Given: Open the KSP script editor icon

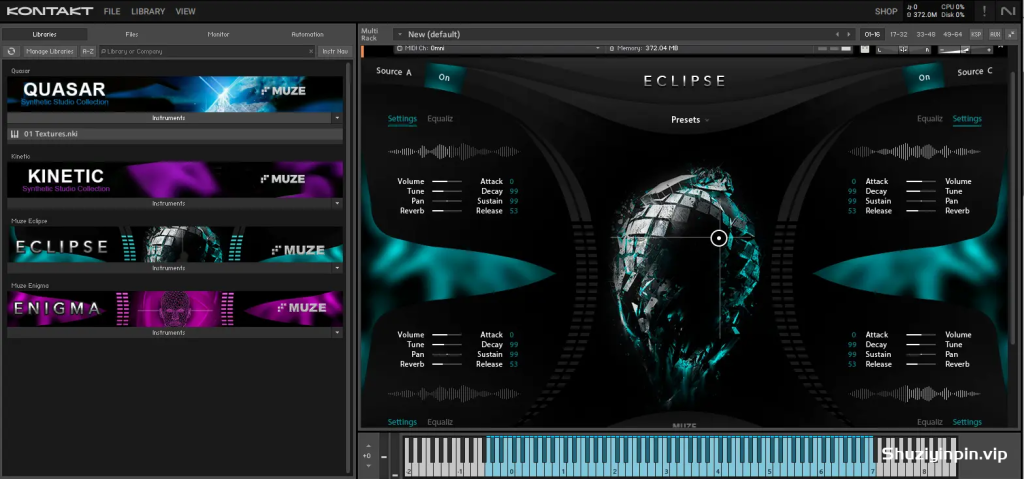Looking at the screenshot, I should [976, 34].
